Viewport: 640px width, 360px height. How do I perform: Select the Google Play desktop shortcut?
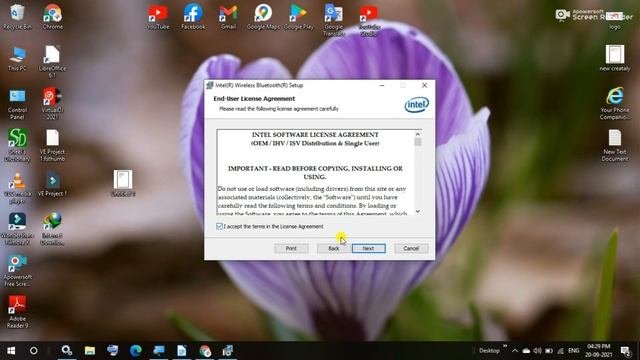coord(298,17)
